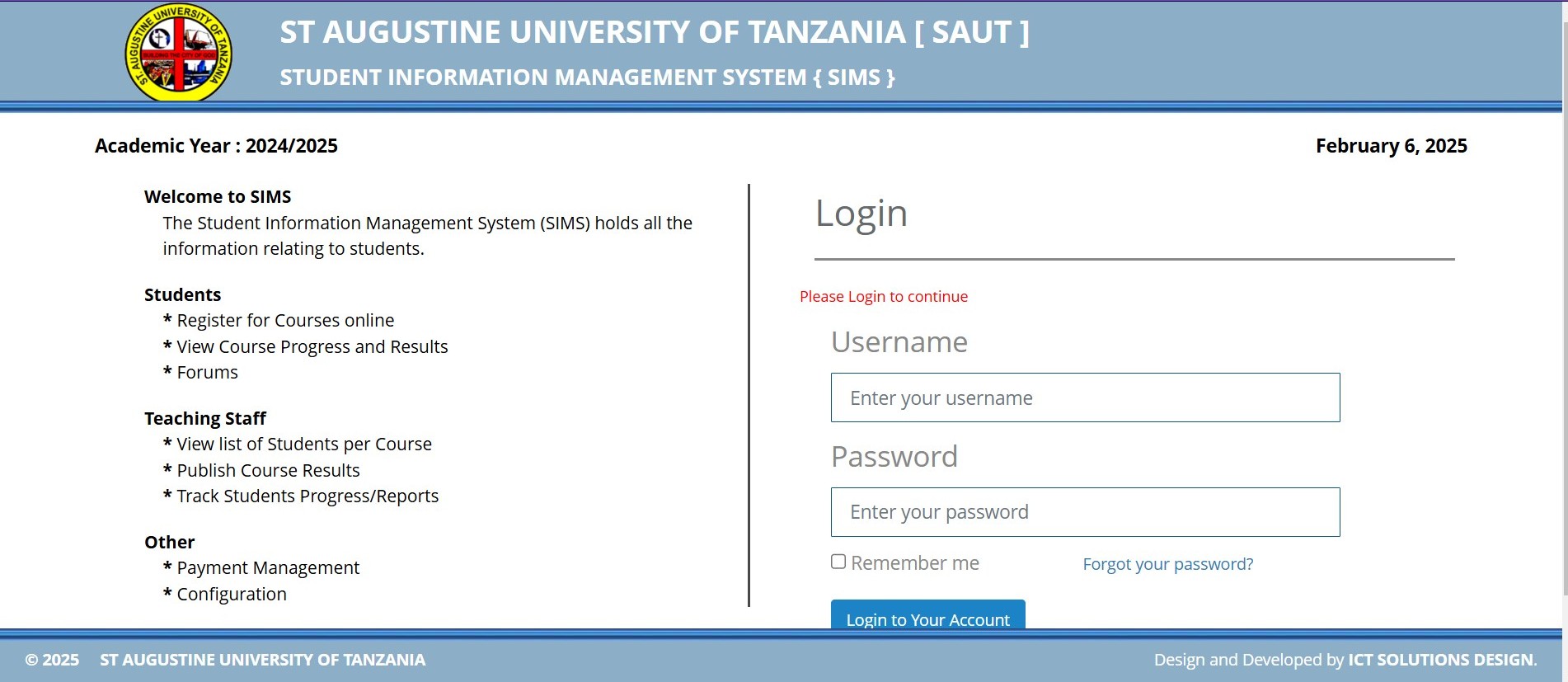Screen dimensions: 1568x682
Task: Select the Configuration list item
Action: click(x=232, y=594)
